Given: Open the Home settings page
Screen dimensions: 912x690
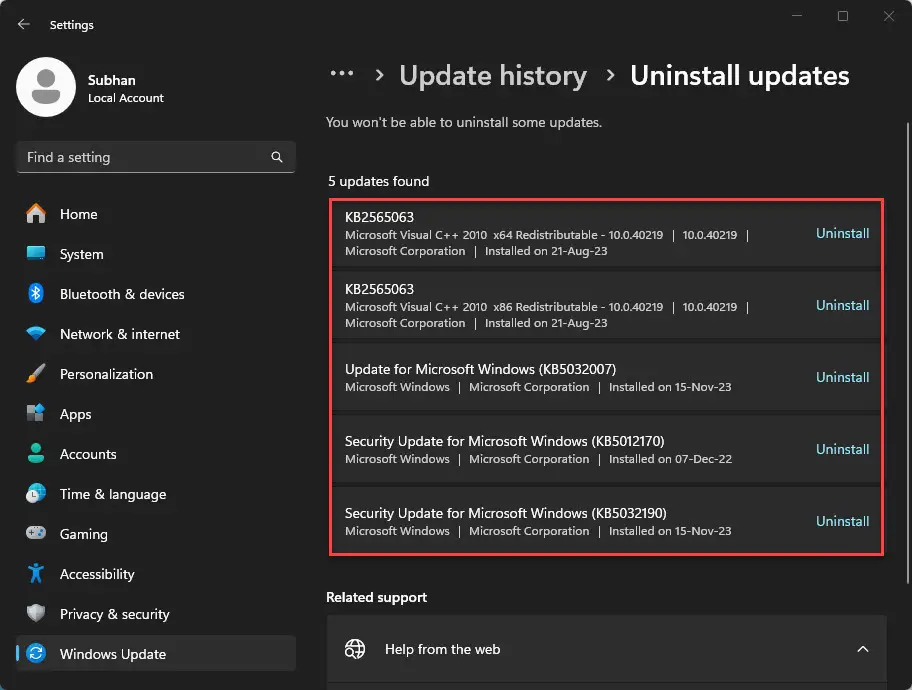Looking at the screenshot, I should [156, 214].
